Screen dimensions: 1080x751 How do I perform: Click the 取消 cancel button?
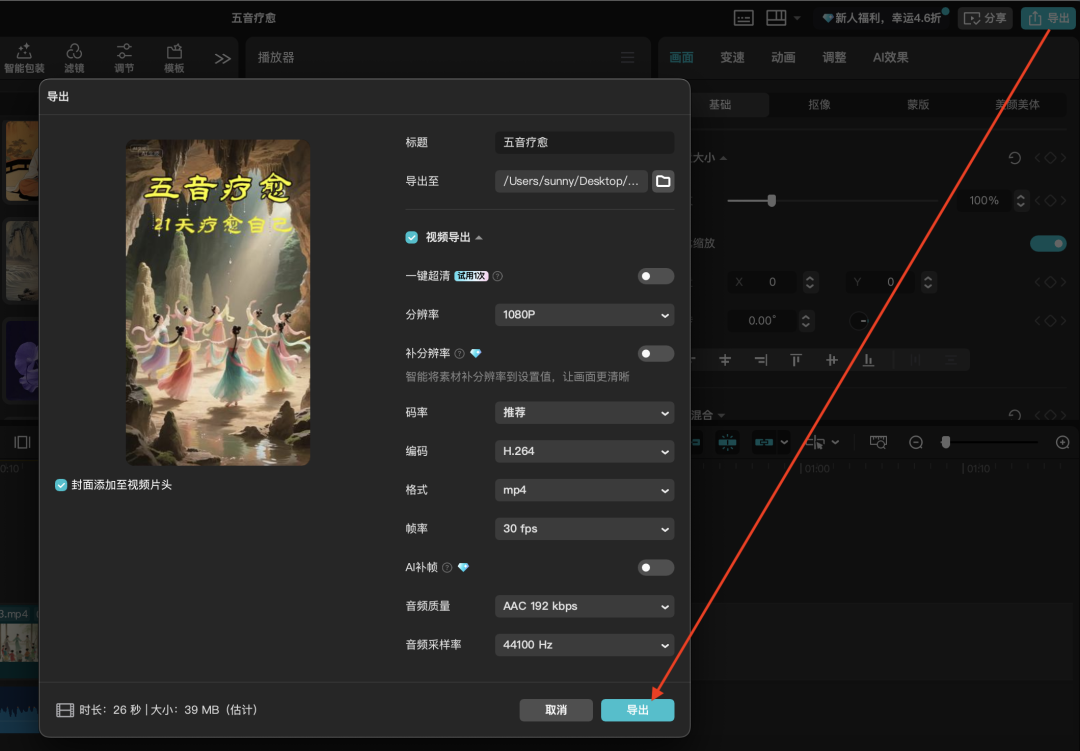[x=556, y=710]
